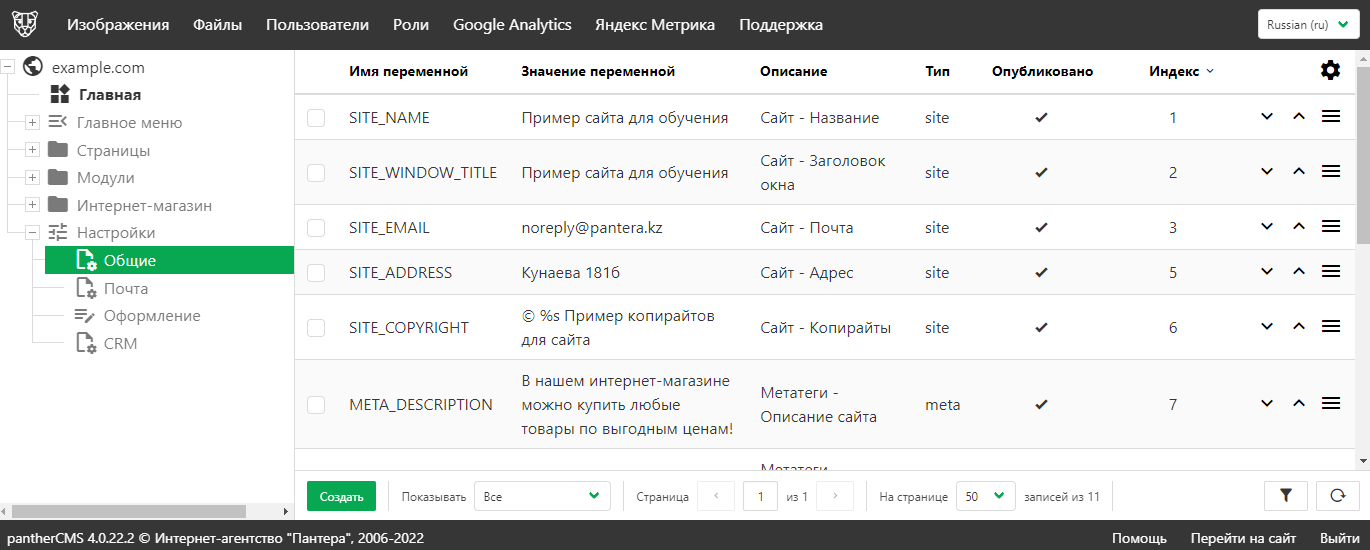Click the Перейти на сайт link
The width and height of the screenshot is (1370, 550).
pos(1243,538)
